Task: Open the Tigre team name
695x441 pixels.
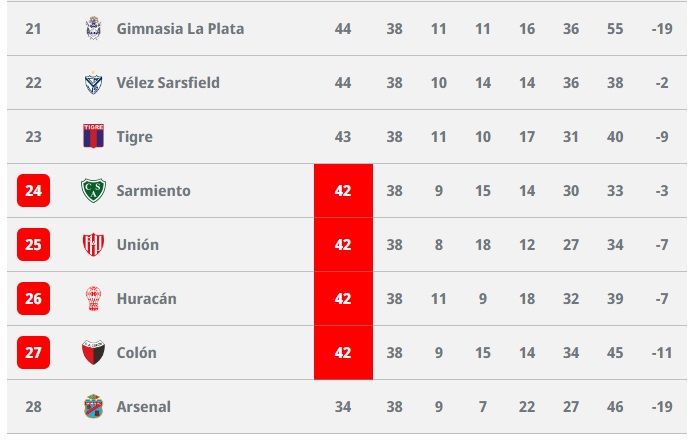Action: 134,137
